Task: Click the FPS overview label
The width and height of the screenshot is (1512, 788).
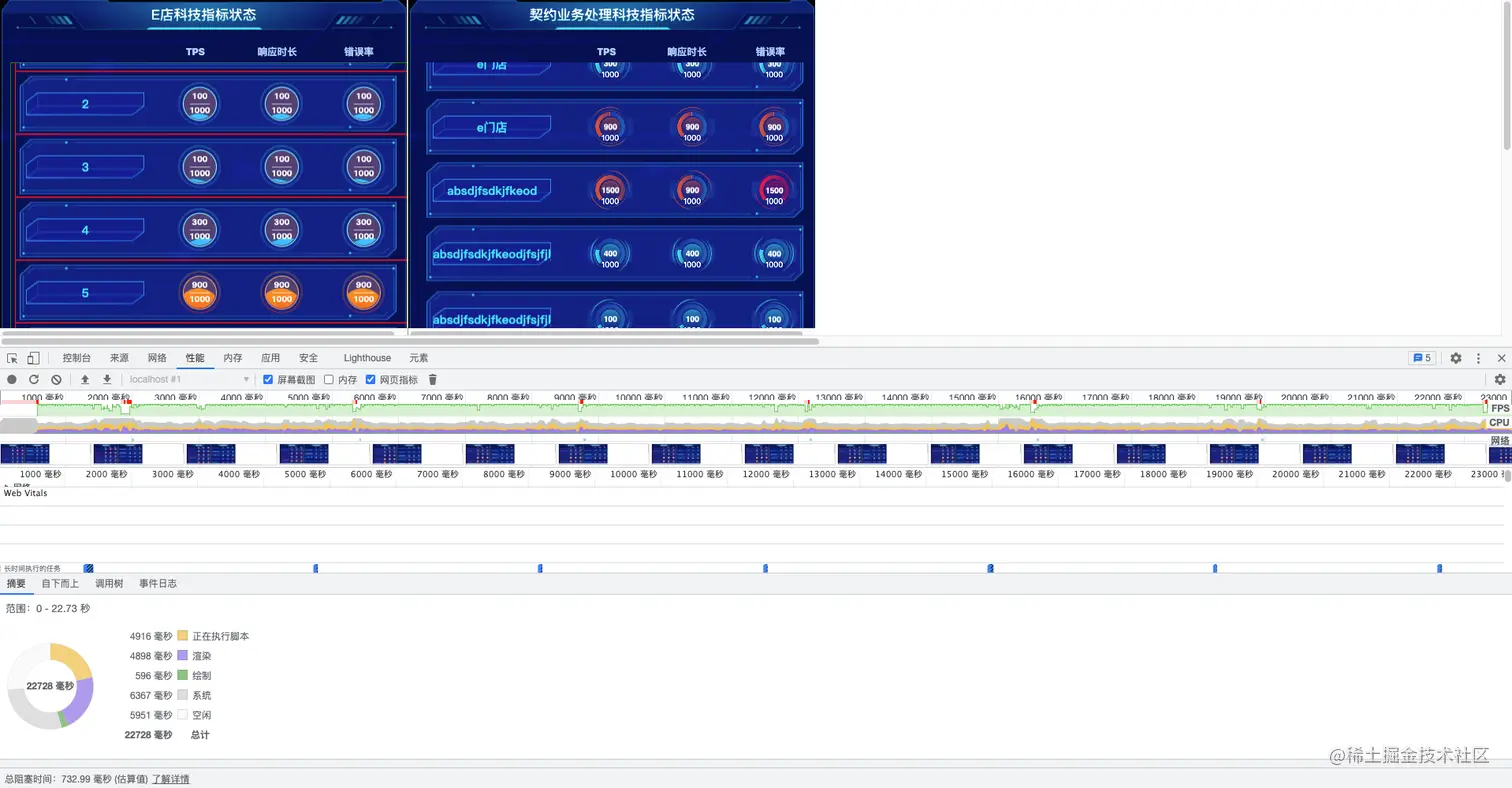Action: pyautogui.click(x=1500, y=408)
